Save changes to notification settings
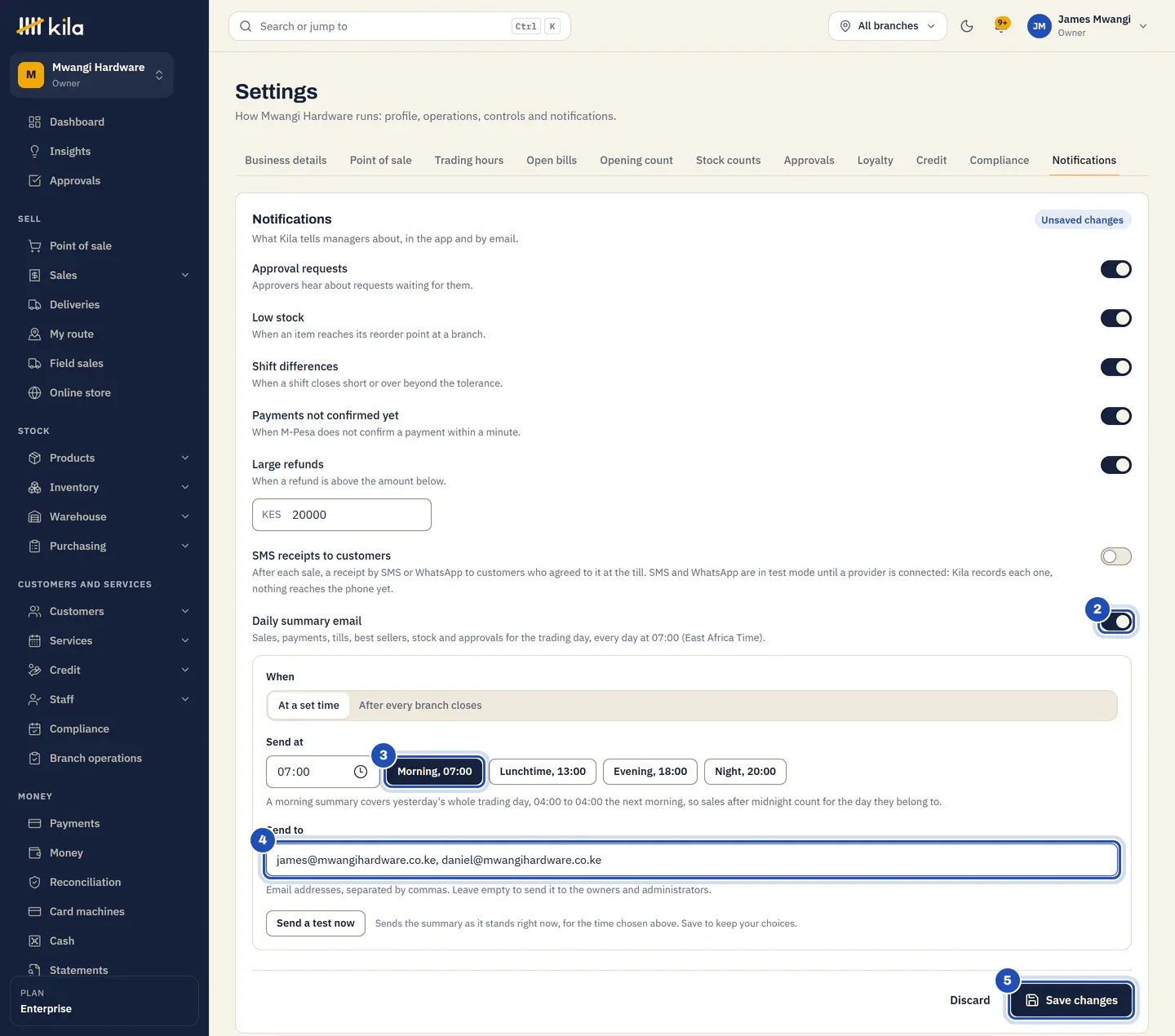 (1071, 1000)
